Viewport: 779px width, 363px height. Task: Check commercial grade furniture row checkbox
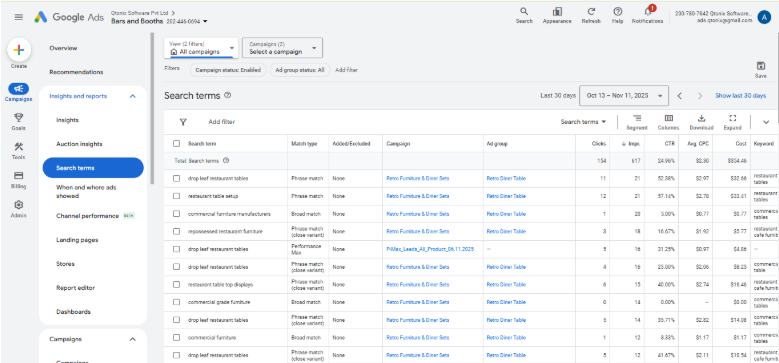point(176,302)
